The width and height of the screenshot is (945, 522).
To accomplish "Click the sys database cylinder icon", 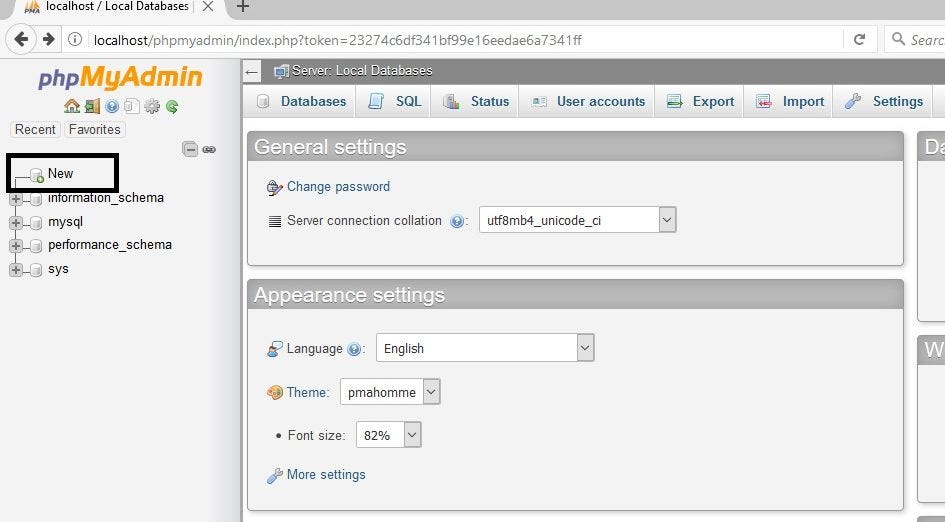I will [36, 269].
